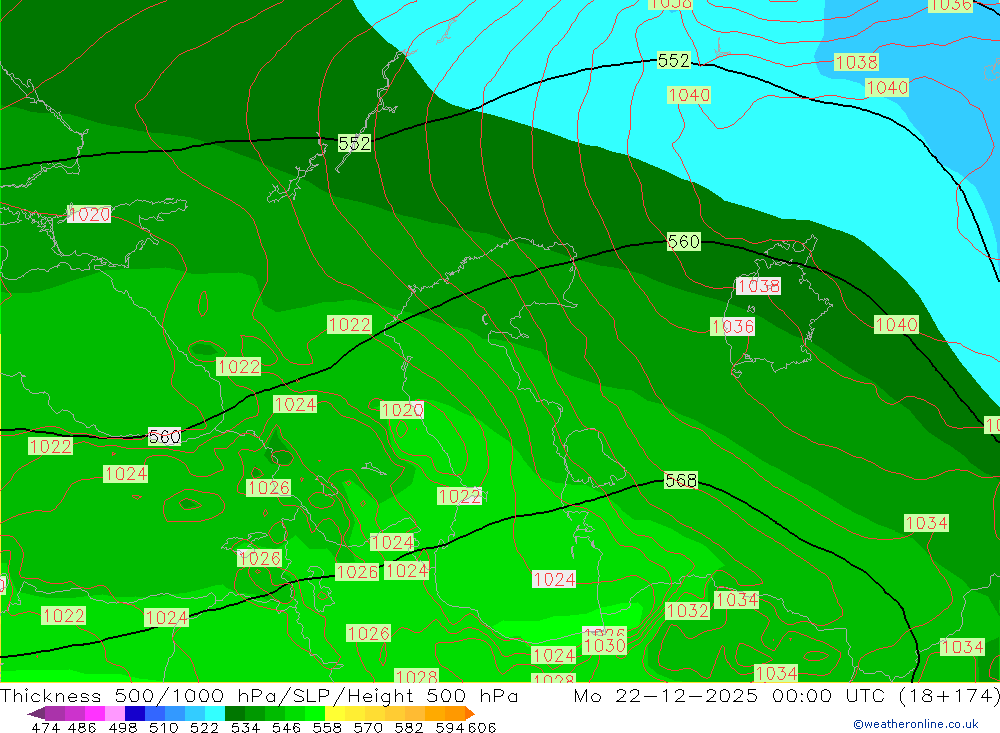Viewport: 1000px width, 733px height.
Task: Click the 522 legend value
Action: pyautogui.click(x=204, y=727)
